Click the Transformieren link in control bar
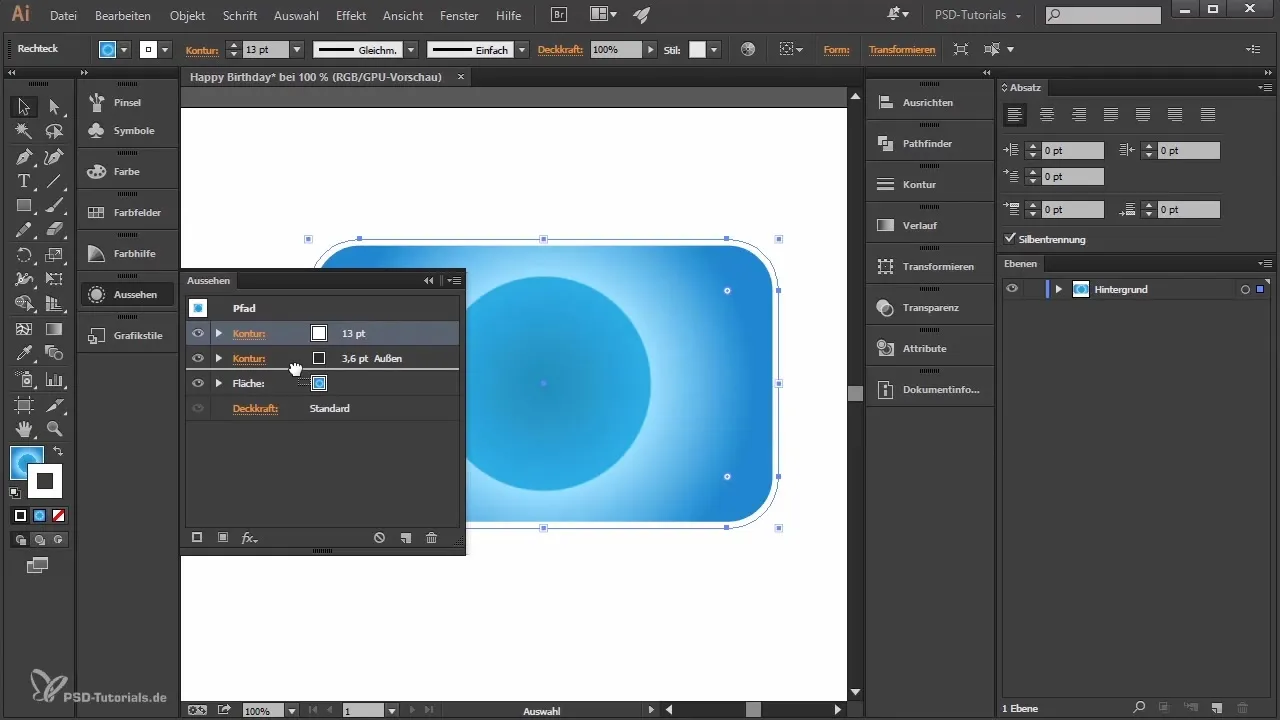This screenshot has width=1280, height=720. 902,50
